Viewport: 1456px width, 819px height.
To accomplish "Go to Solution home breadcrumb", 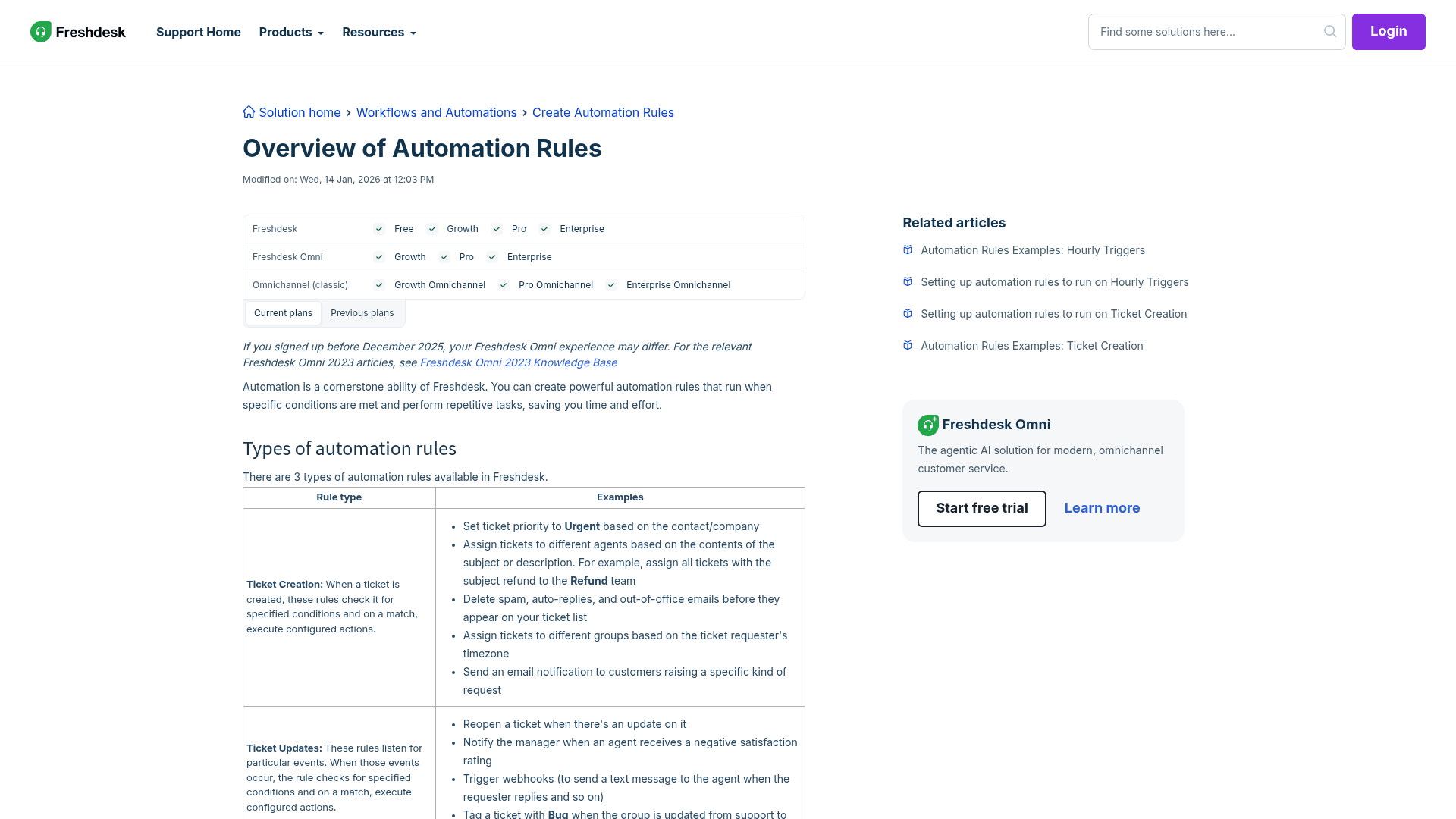I will click(300, 112).
